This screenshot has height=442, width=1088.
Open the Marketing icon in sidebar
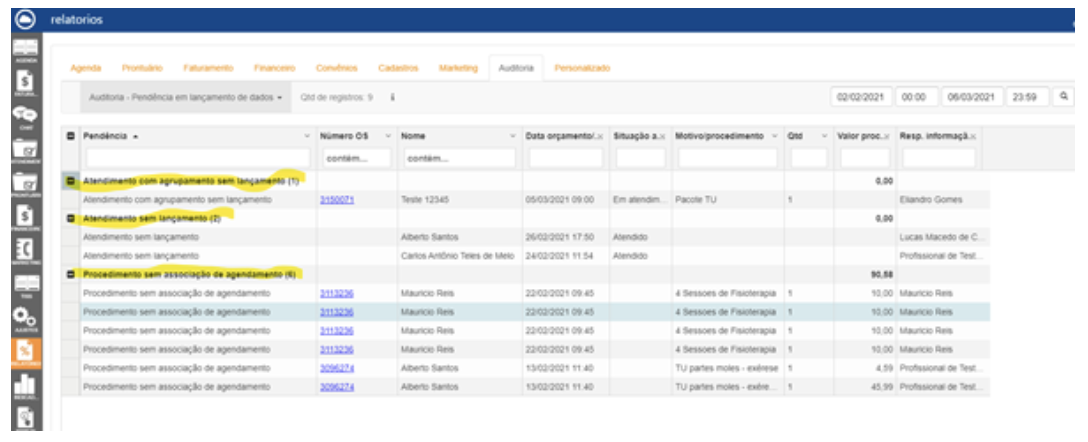25,252
